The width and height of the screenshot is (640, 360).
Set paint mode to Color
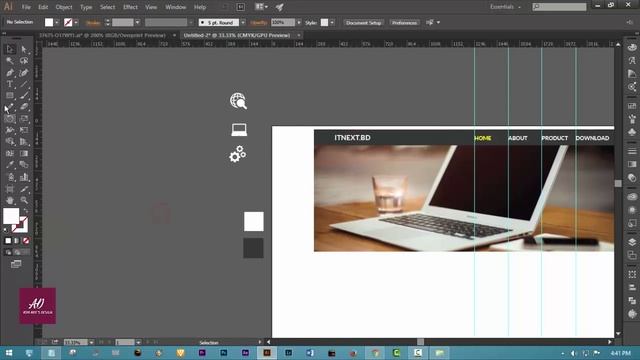(8, 241)
